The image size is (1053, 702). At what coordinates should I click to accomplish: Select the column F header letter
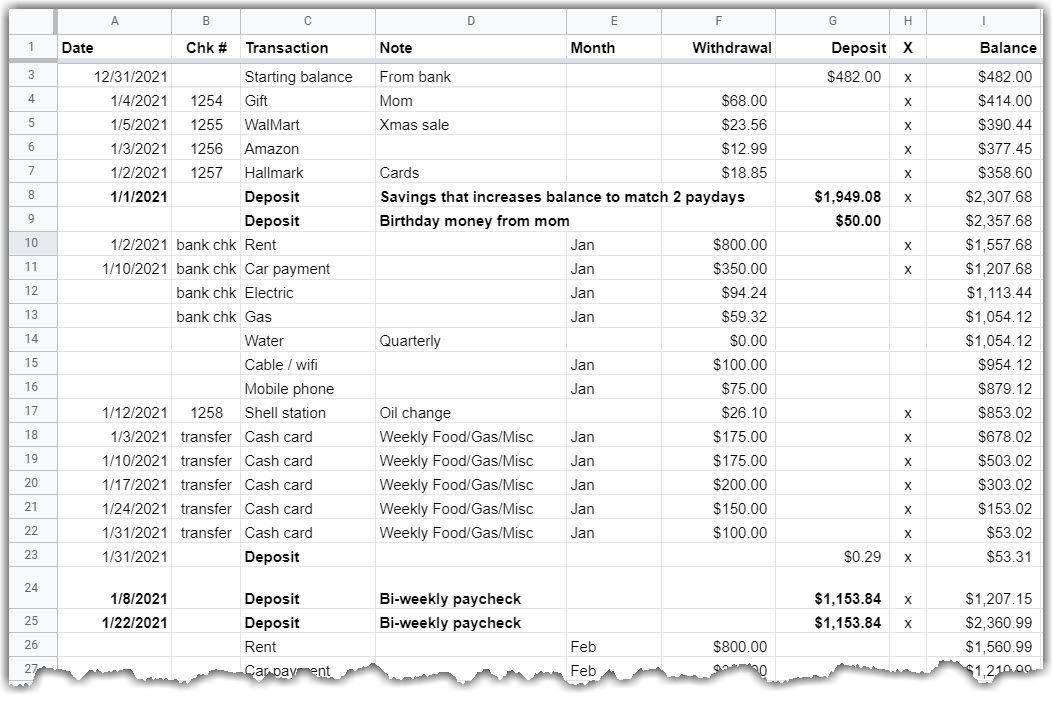point(718,21)
